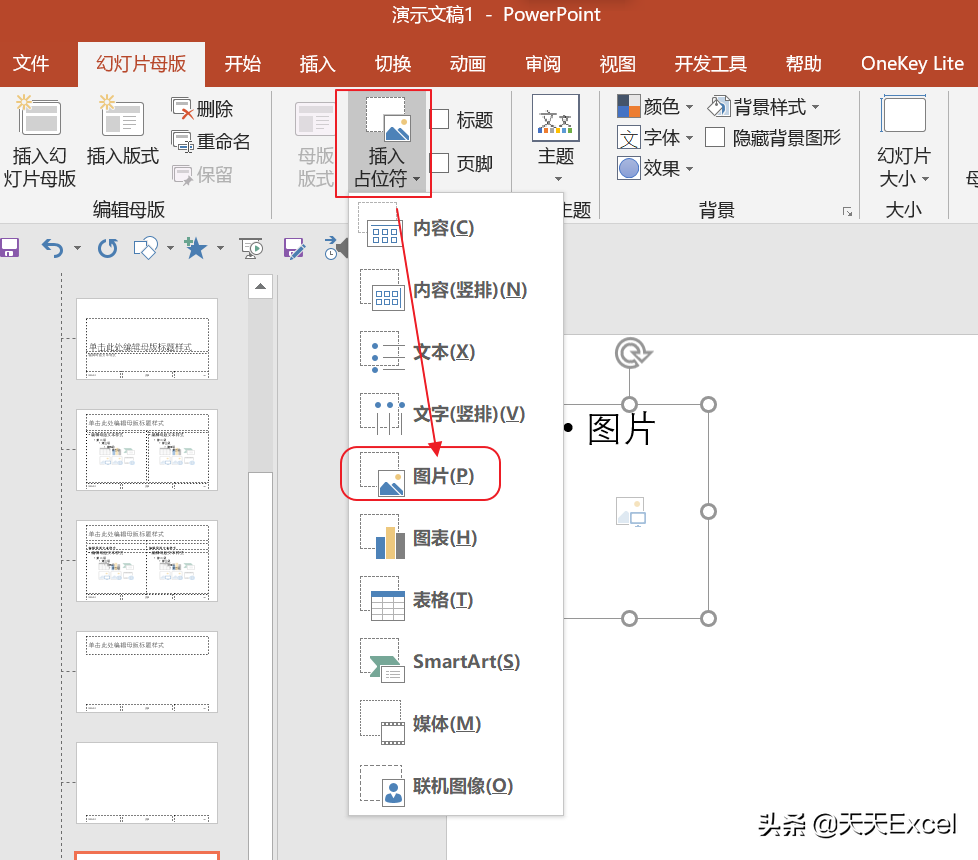
Task: Click the Undo arrow in quick access
Action: coord(52,248)
